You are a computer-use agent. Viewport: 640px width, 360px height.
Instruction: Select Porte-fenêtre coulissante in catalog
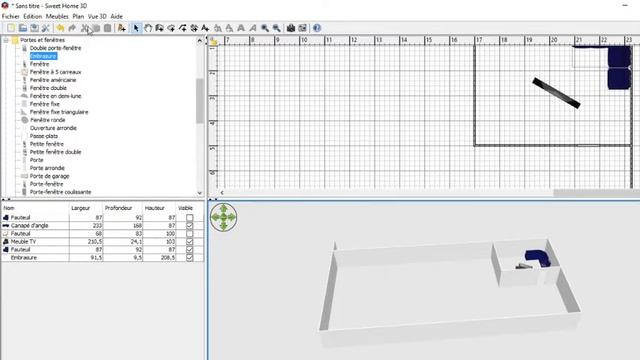point(60,192)
